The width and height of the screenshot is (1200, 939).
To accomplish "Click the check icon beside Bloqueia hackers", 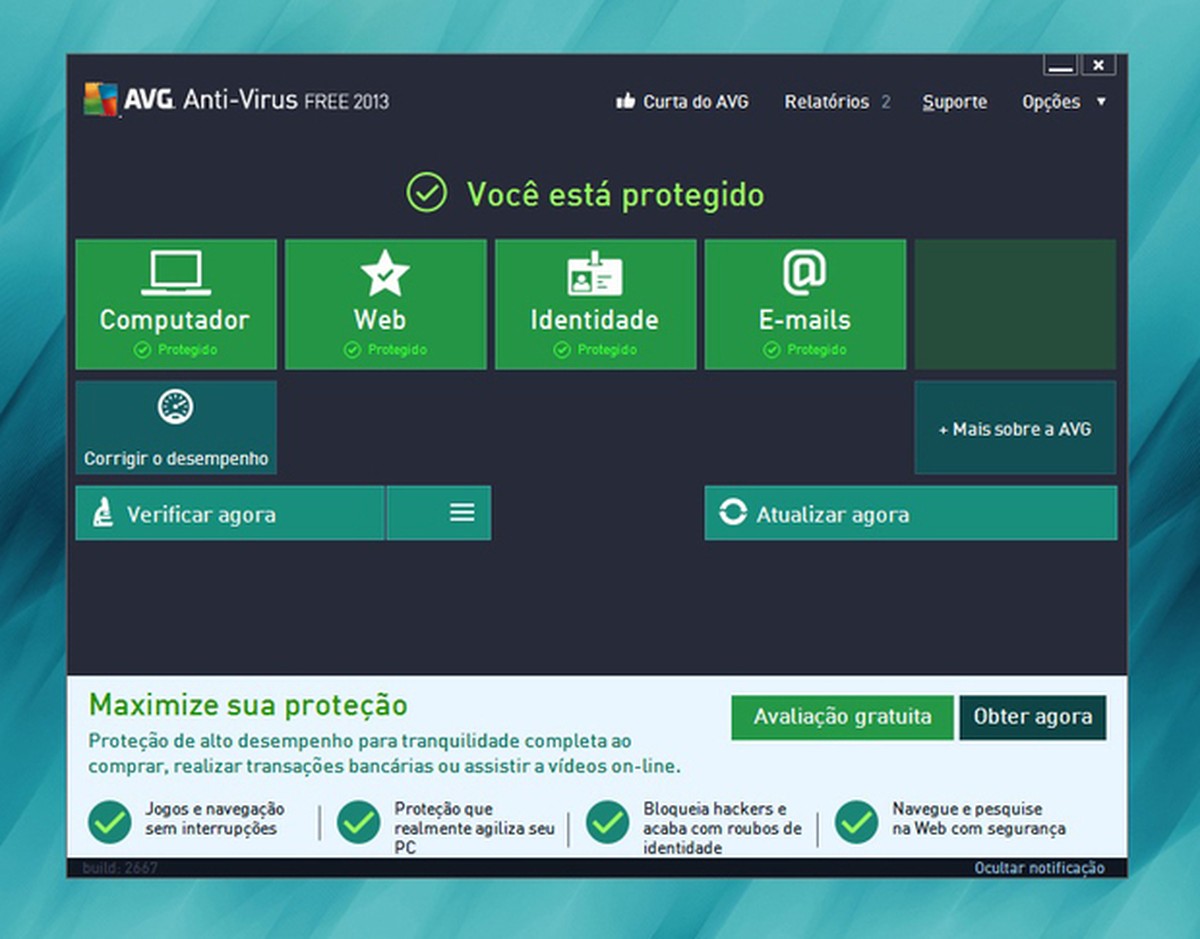I will click(x=607, y=822).
